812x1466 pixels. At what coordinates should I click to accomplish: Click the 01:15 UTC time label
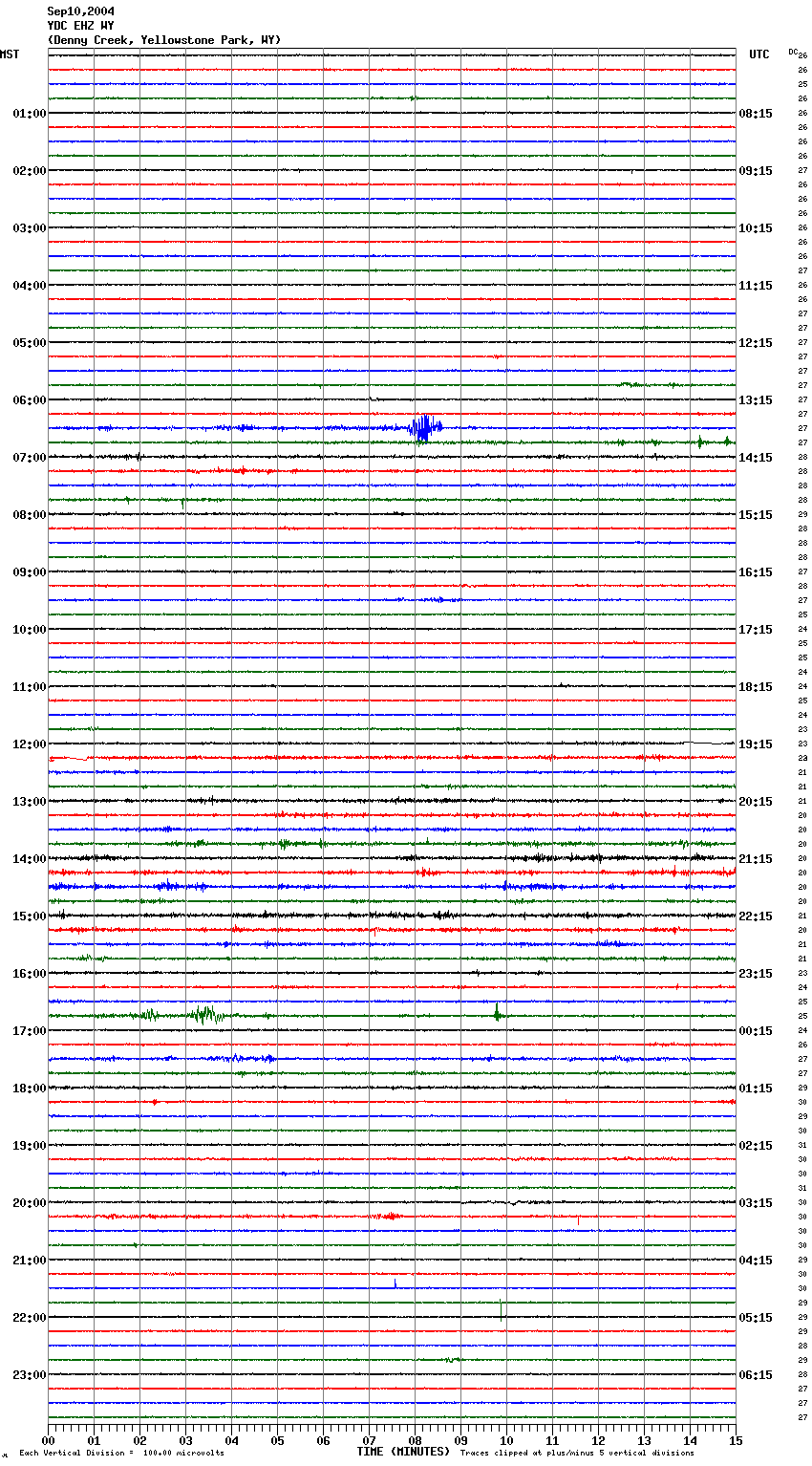[756, 1089]
